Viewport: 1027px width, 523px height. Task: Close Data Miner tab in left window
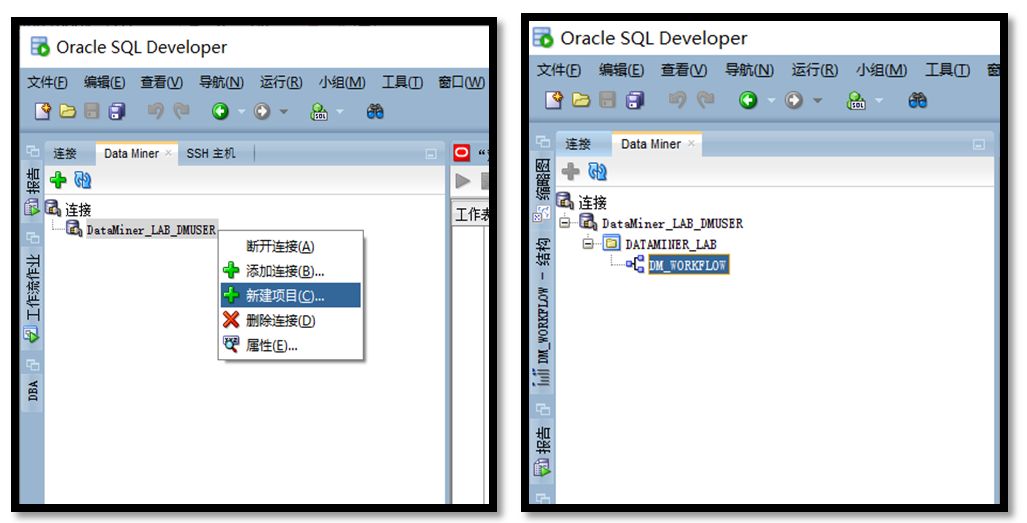(168, 153)
